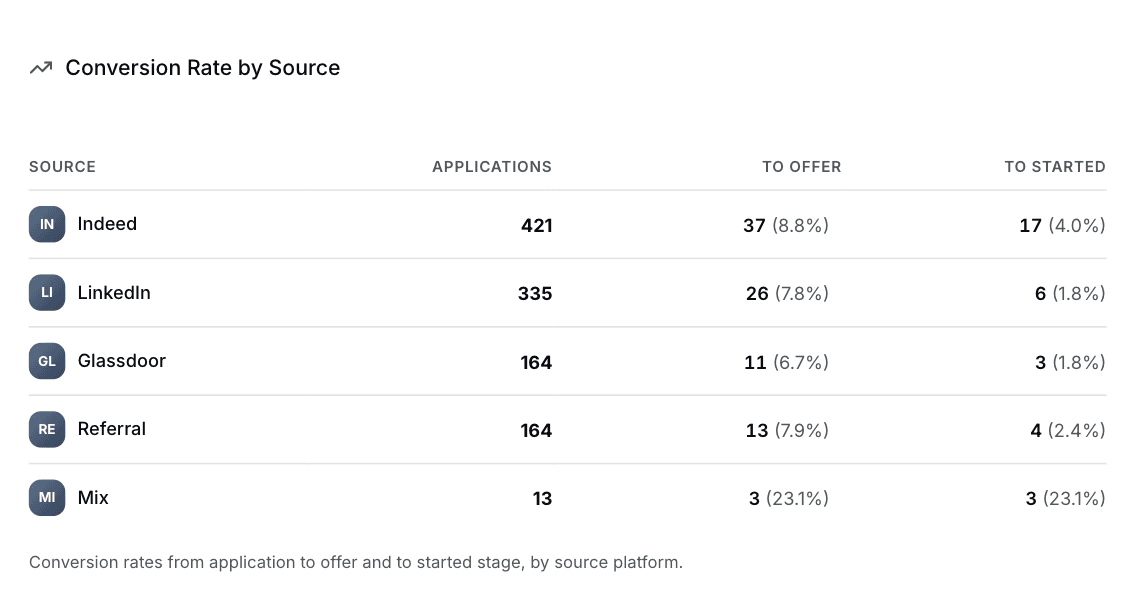
Task: Select the Mix source name
Action: click(93, 497)
